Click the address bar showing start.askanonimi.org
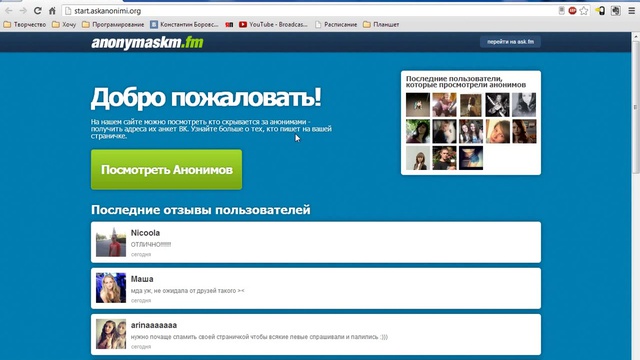The image size is (640, 360). click(x=310, y=11)
